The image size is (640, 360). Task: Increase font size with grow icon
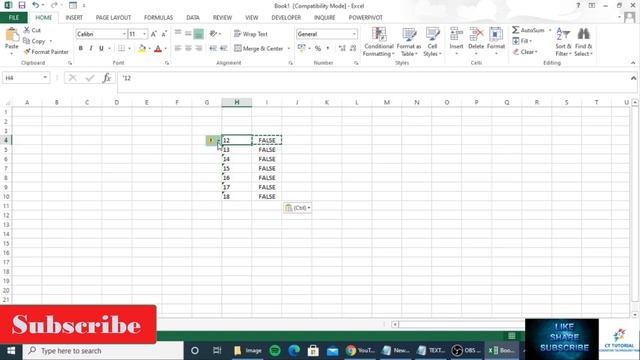click(x=154, y=34)
